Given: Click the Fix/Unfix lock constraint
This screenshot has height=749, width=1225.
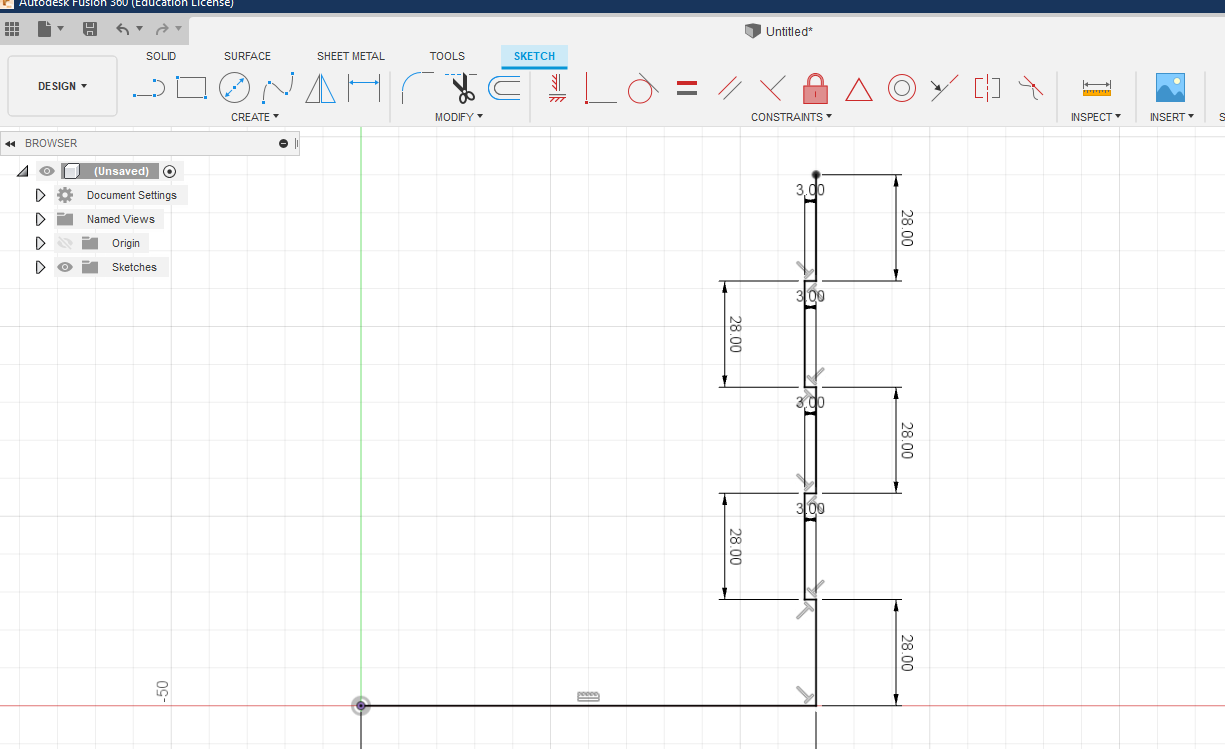Looking at the screenshot, I should click(816, 88).
